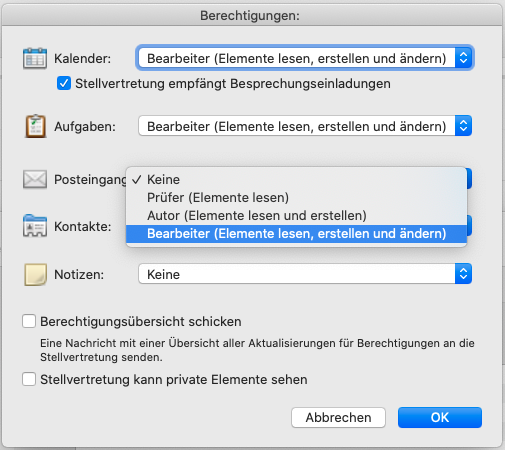The height and width of the screenshot is (450, 505).
Task: Open the Aufgaben permissions dropdown
Action: point(305,126)
